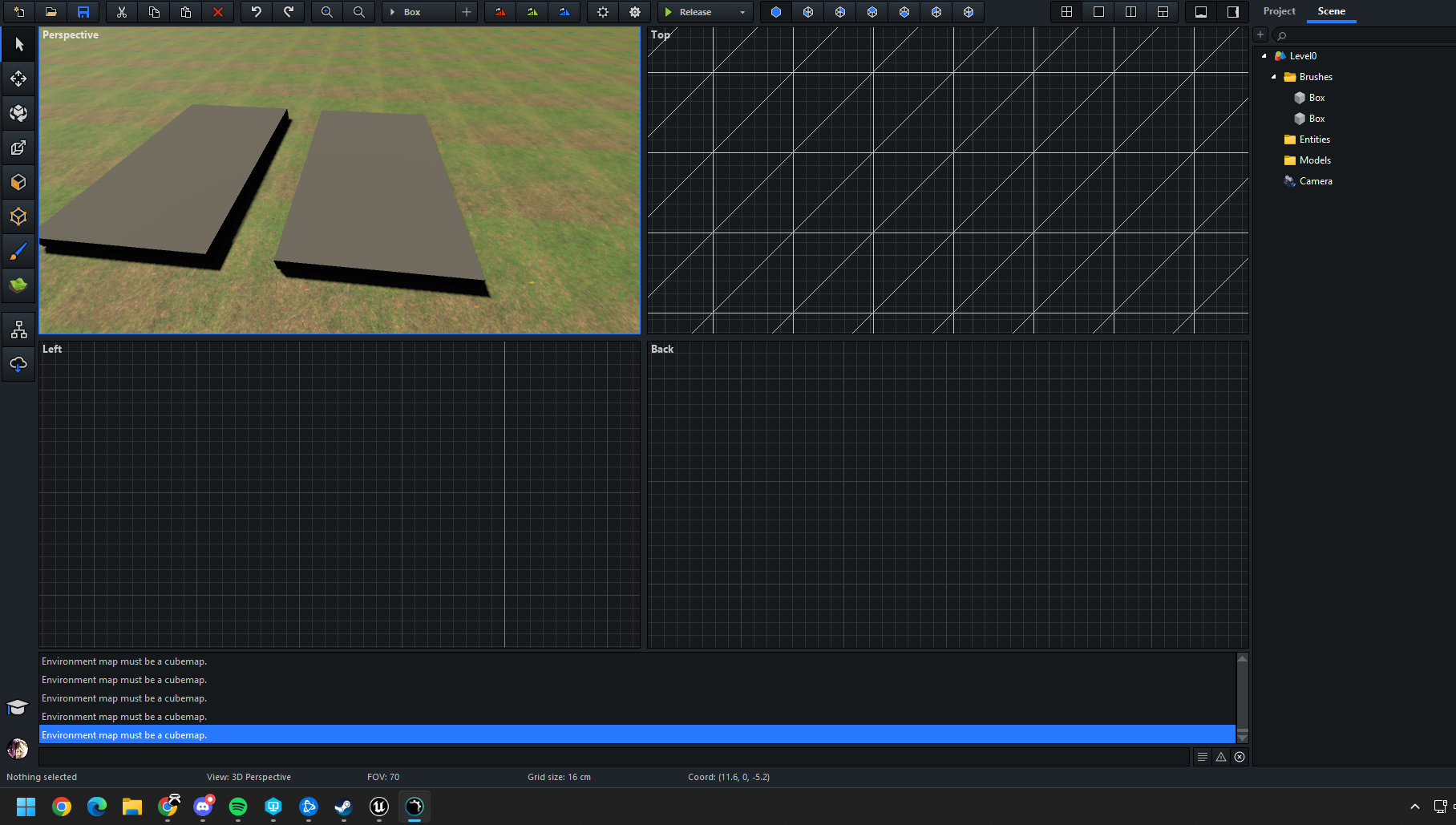This screenshot has height=825, width=1456.
Task: Click the cloud download icon
Action: 18,364
